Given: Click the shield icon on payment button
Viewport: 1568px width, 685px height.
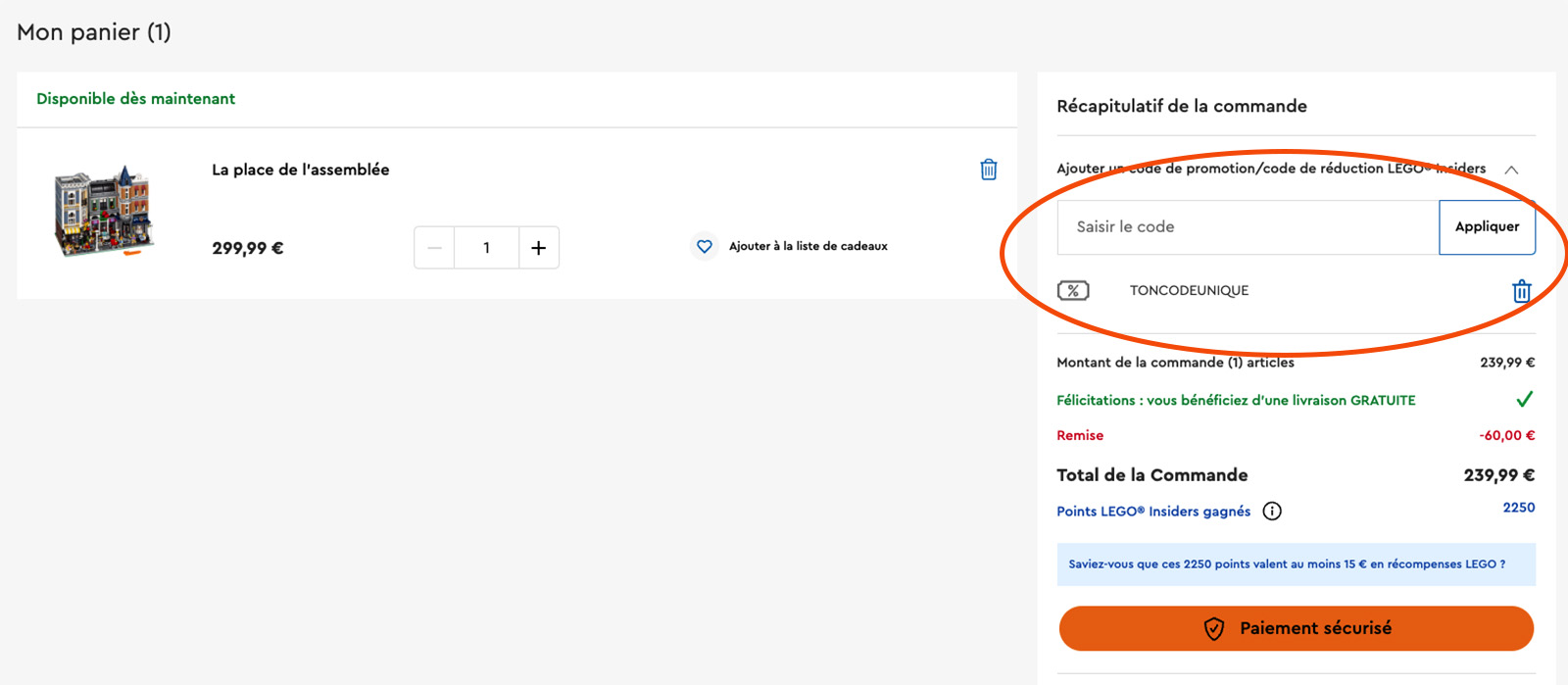Looking at the screenshot, I should 1214,629.
